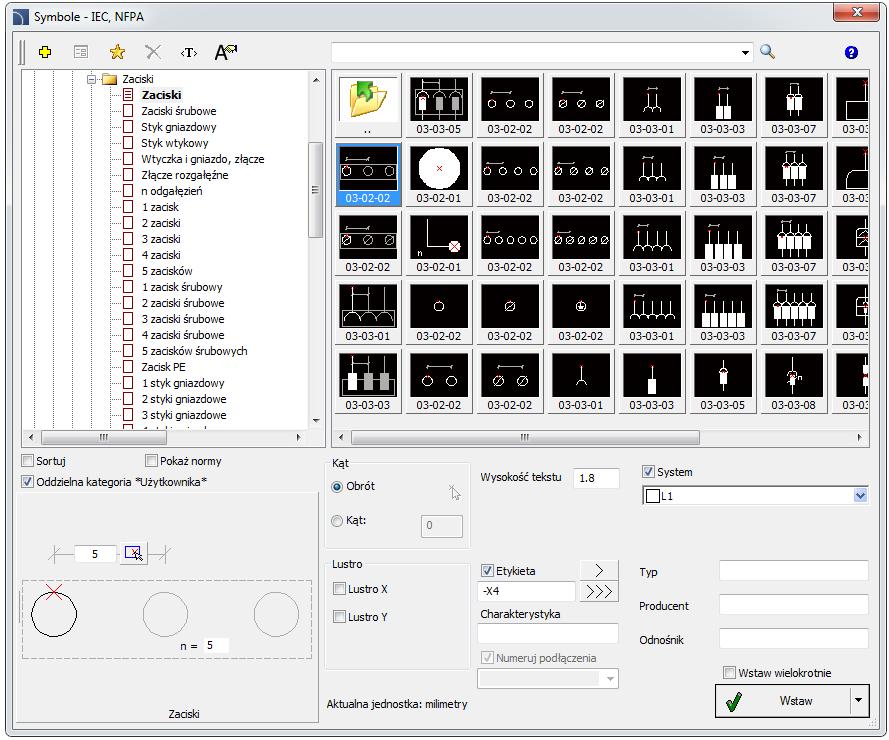Select the 03-02-01 symbol with n and crossed circle
Screen dimensions: 889x740
[439, 243]
